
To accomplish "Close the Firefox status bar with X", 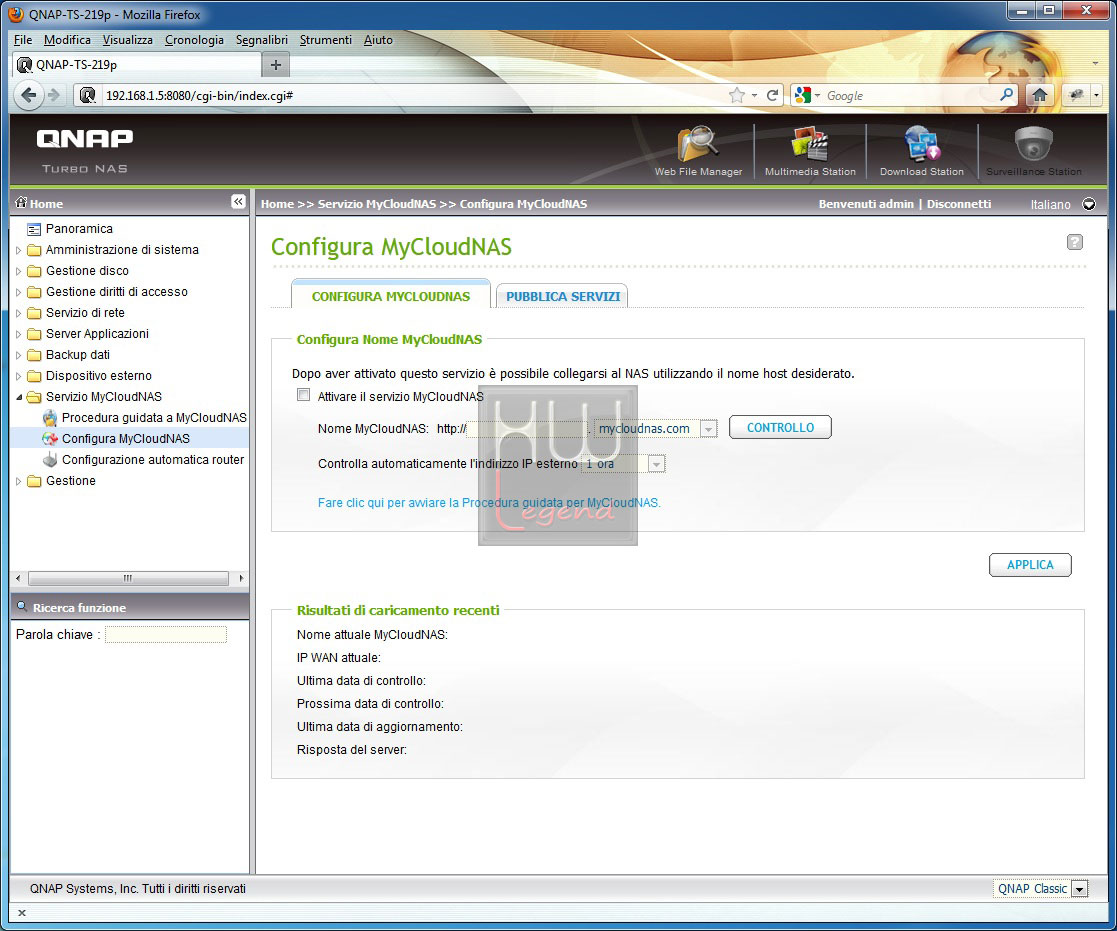I will (x=22, y=912).
